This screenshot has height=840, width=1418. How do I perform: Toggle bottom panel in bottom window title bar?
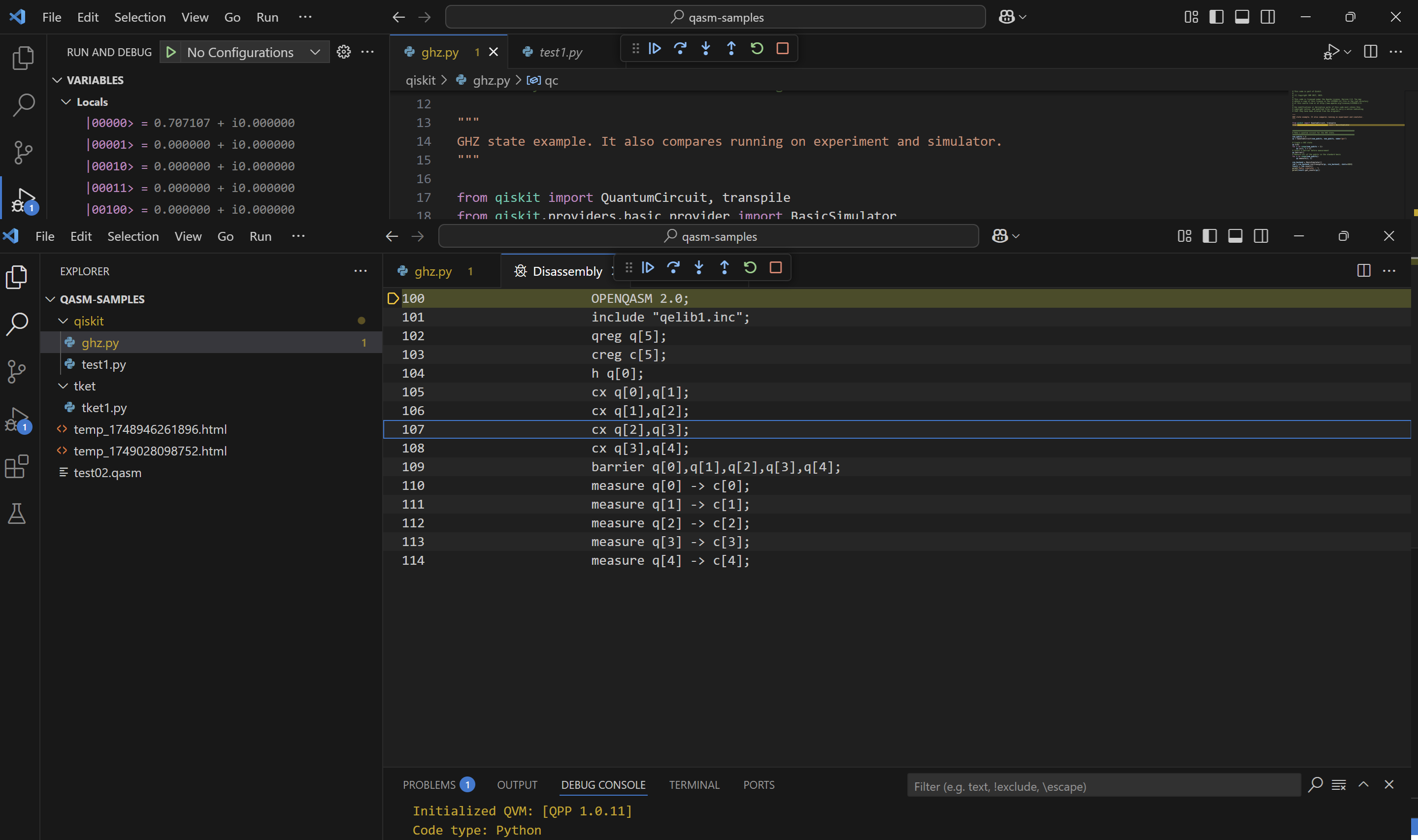pyautogui.click(x=1235, y=236)
